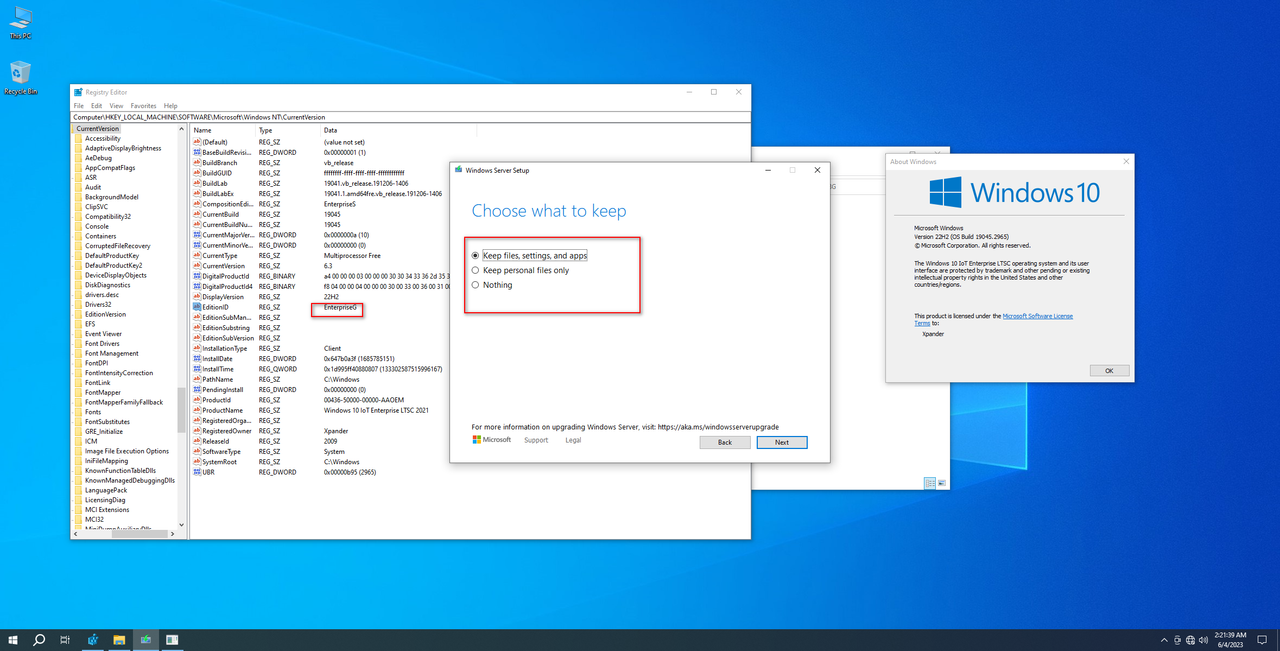The width and height of the screenshot is (1280, 651).
Task: Select the Image File Execution Options key
Action: point(127,451)
